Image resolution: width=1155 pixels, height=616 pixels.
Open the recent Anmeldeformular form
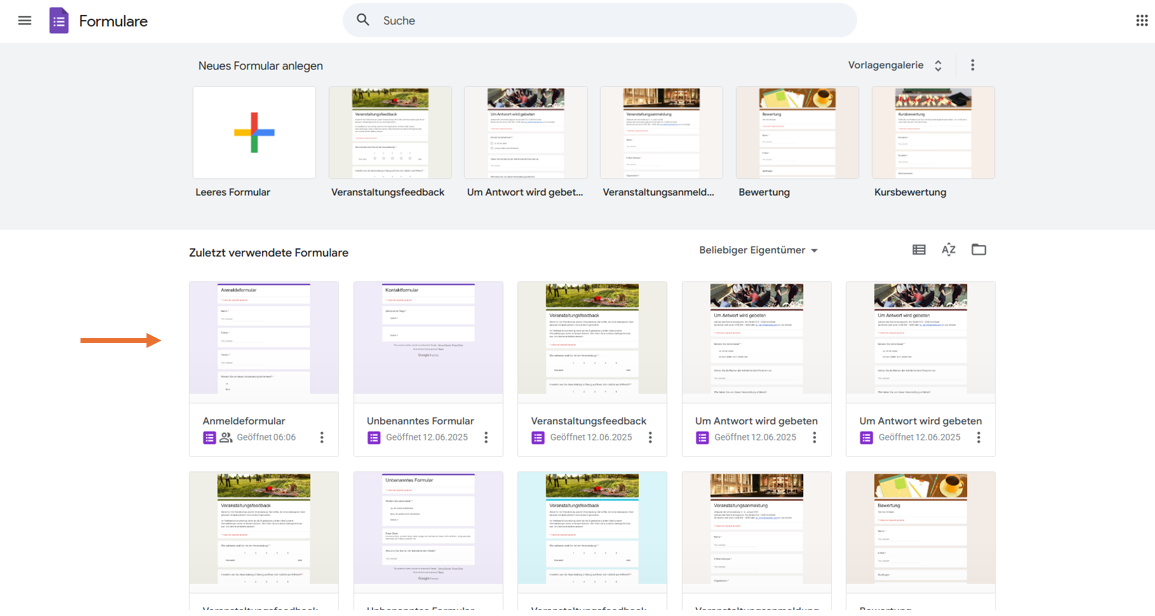tap(264, 340)
